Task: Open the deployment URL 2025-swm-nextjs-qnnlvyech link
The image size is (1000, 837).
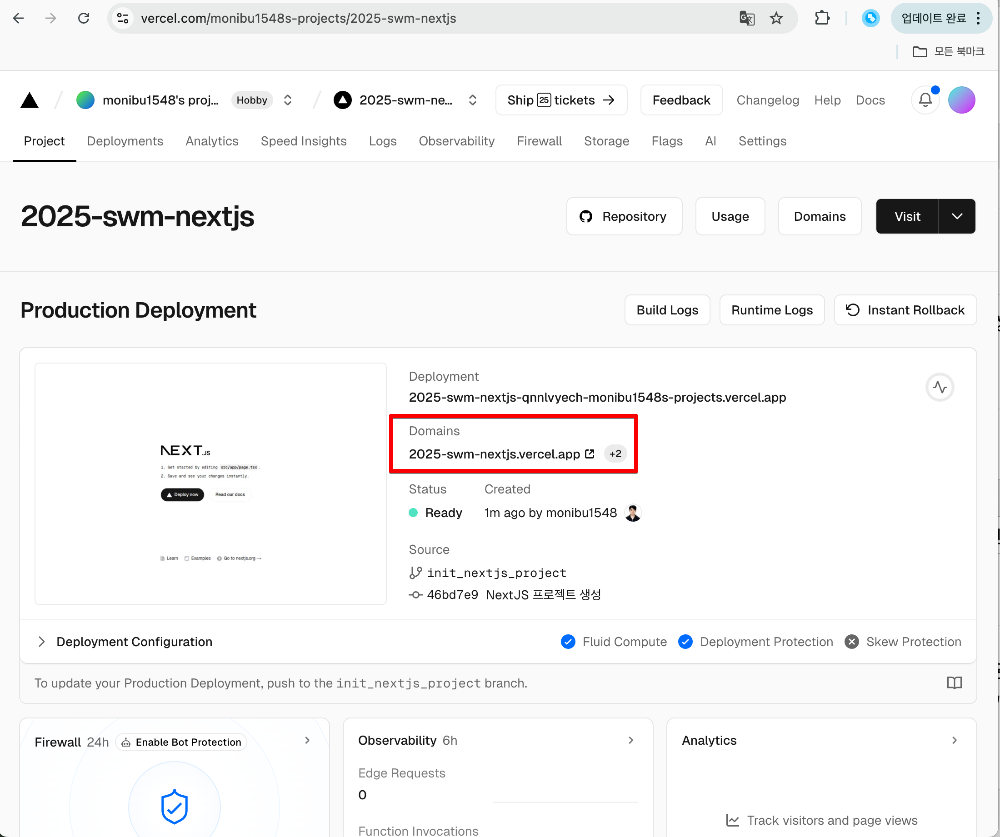Action: tap(598, 397)
